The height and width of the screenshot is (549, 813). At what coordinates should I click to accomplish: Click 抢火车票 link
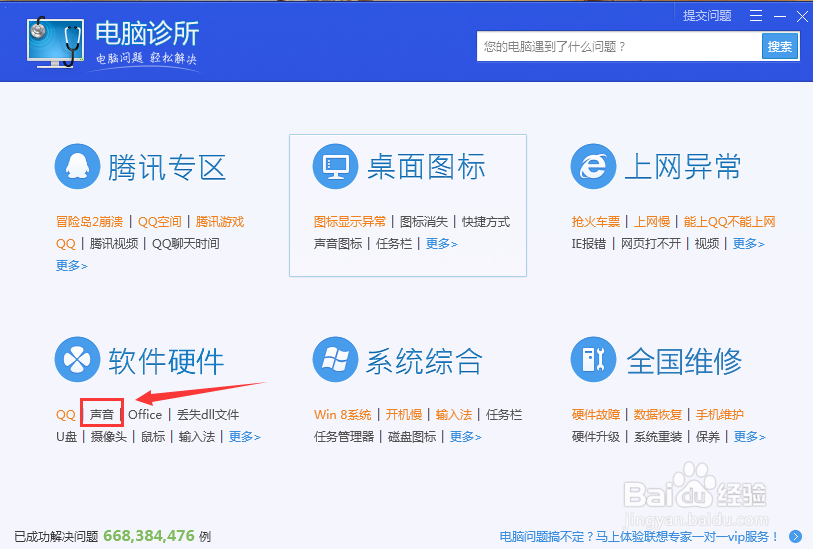click(596, 222)
